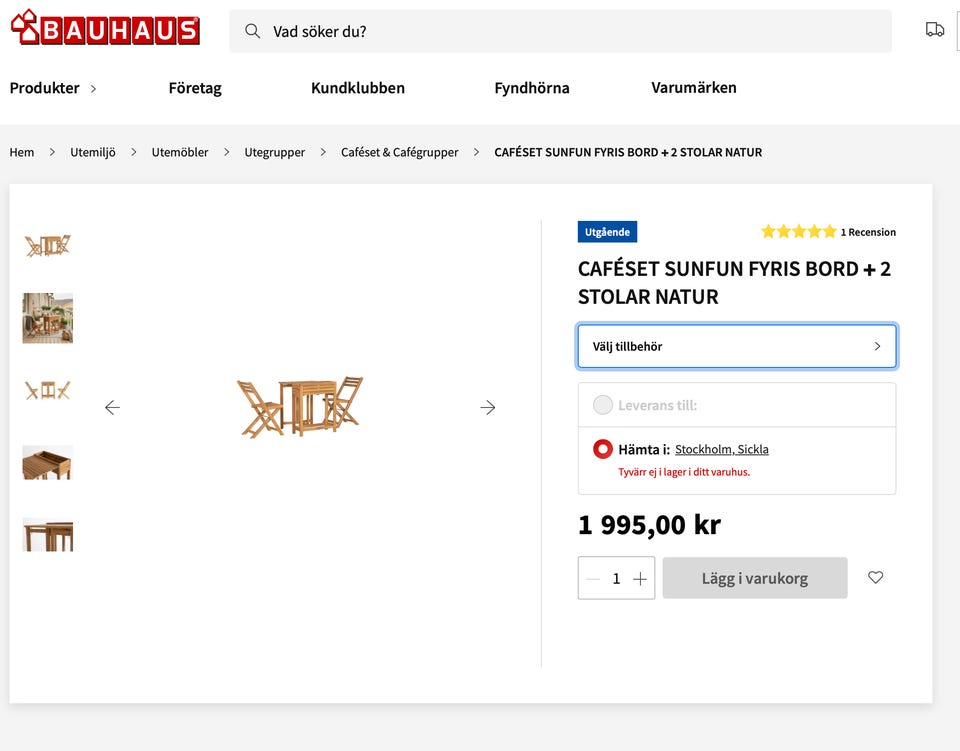Viewport: 960px width, 751px height.
Task: Increase quantity with plus icon
Action: 640,578
